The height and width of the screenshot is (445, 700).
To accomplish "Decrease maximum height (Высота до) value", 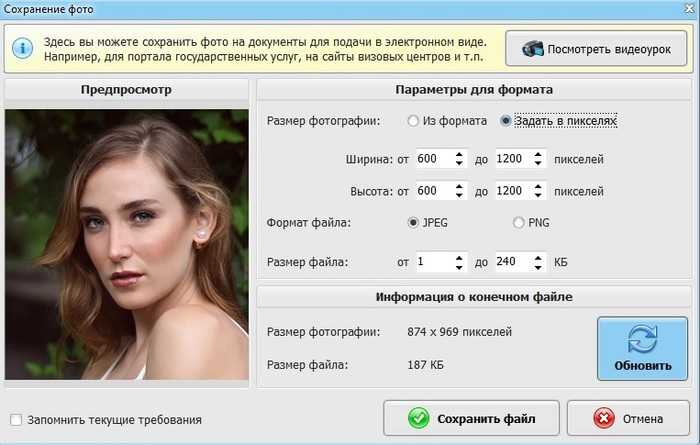I will point(538,196).
